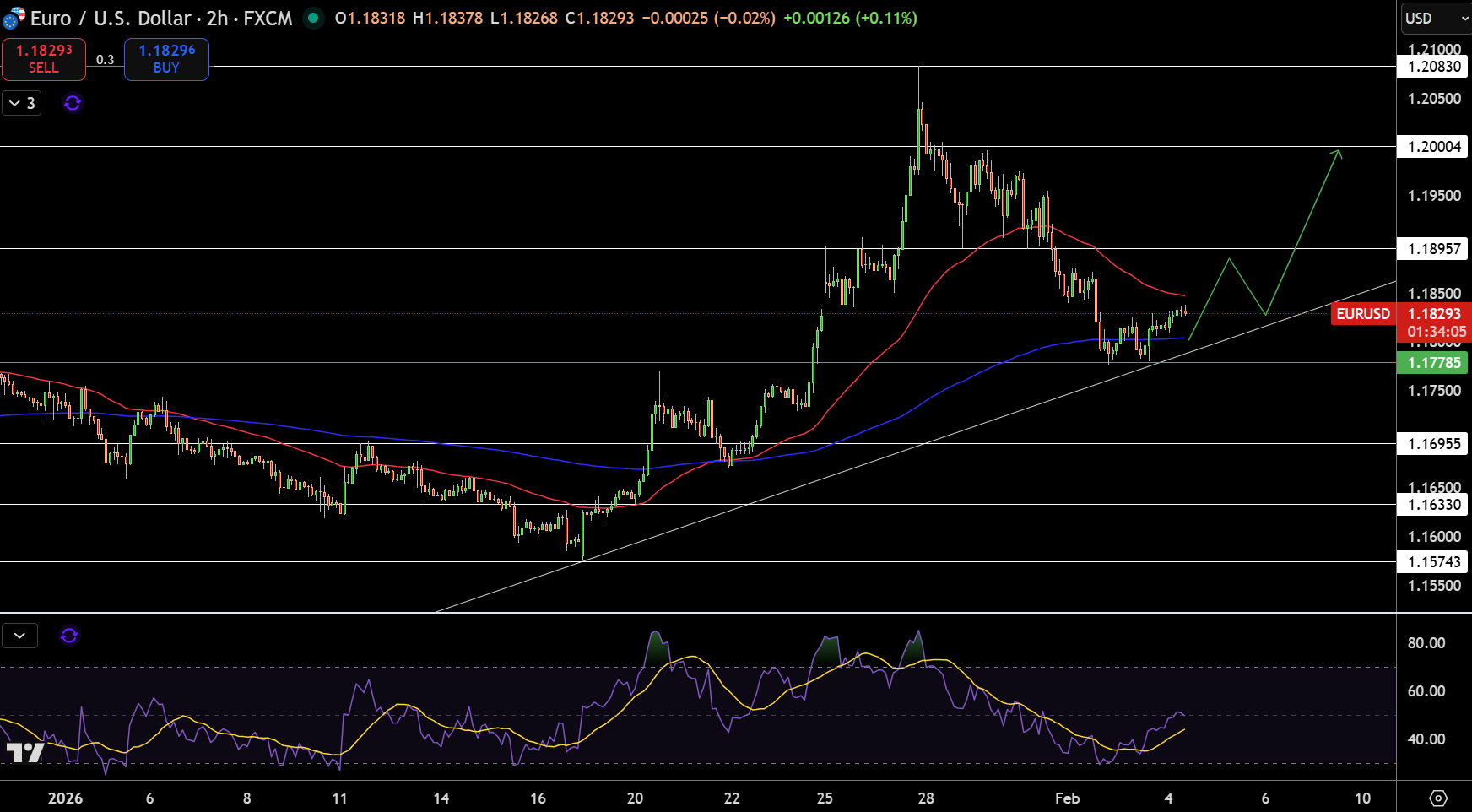Select the 1.15743 price level label
This screenshot has height=812, width=1472.
1432,561
